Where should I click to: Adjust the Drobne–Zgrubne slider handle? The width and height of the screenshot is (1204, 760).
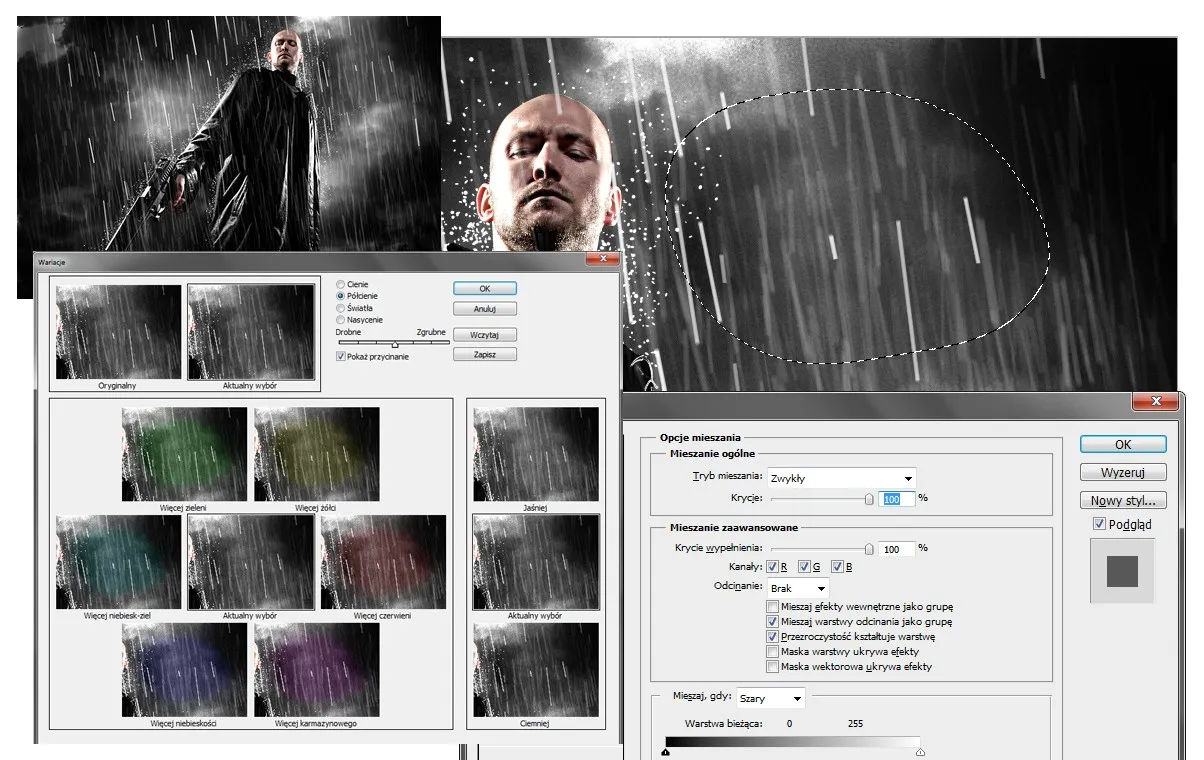395,345
